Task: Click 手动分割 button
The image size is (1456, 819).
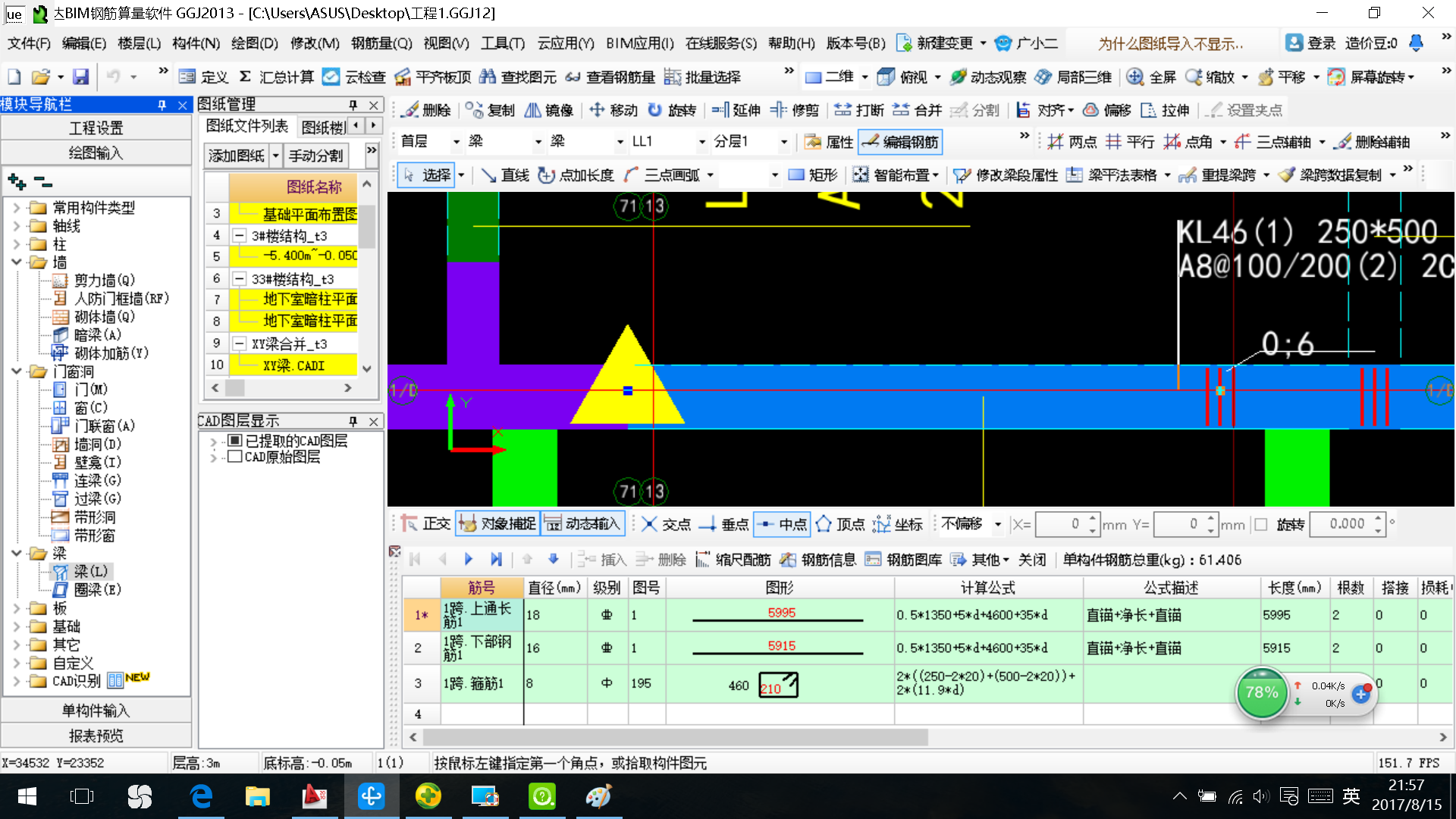Action: (x=316, y=155)
